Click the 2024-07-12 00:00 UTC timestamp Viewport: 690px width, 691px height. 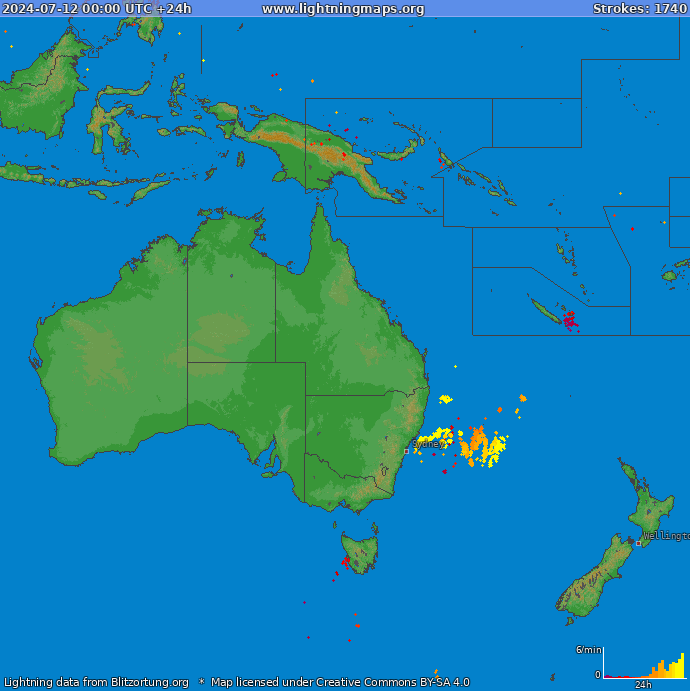(96, 9)
